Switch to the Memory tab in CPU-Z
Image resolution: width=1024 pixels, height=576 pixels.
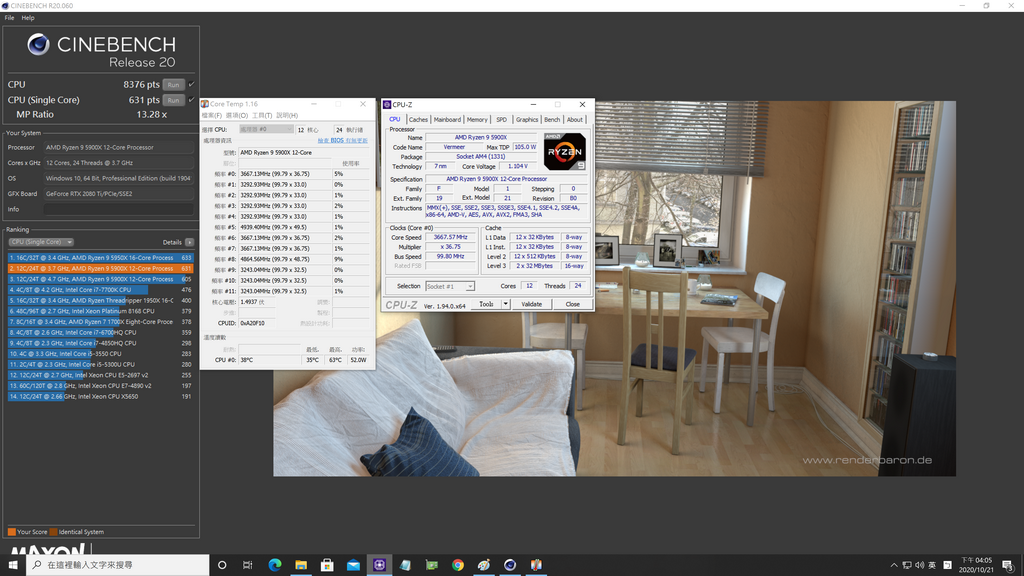tap(477, 120)
